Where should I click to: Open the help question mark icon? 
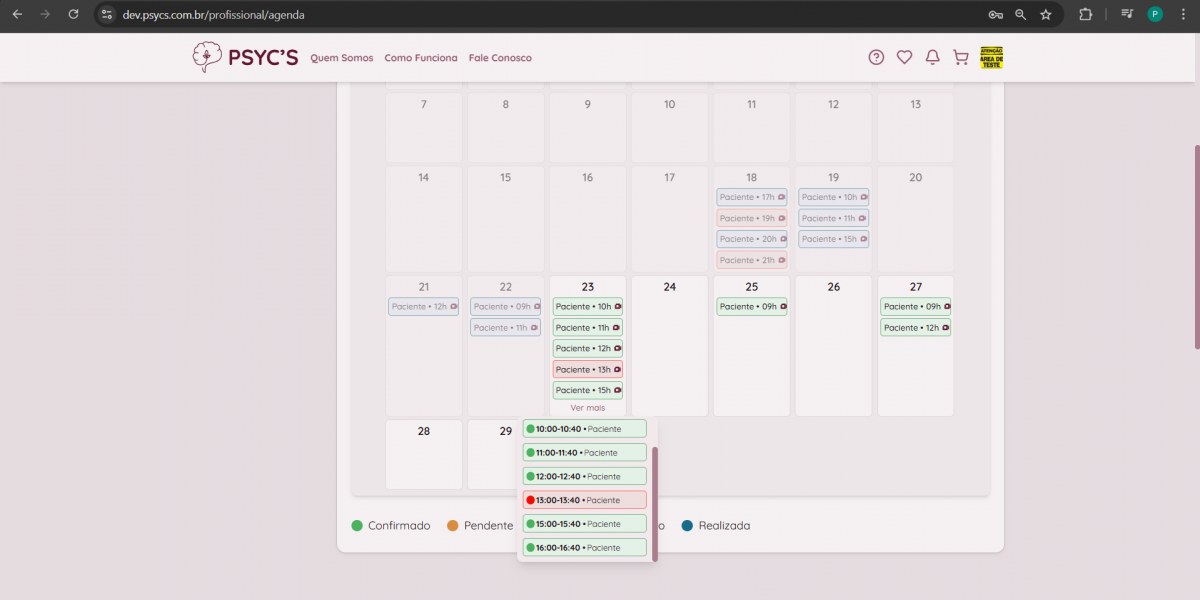[876, 58]
